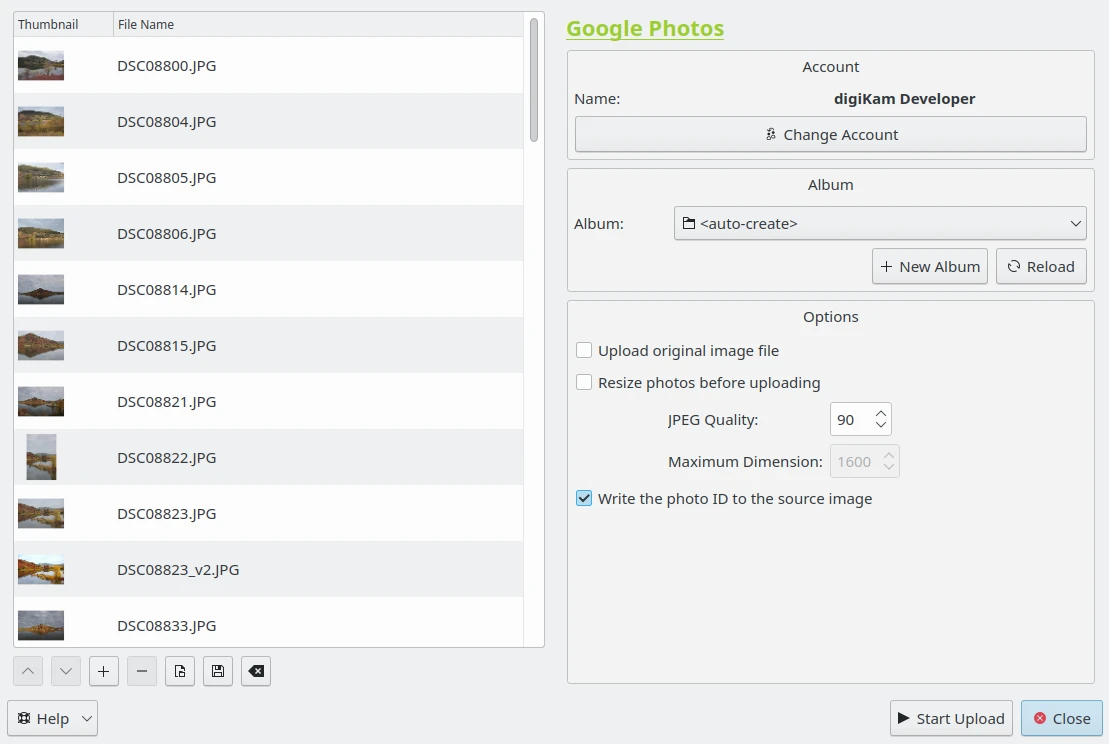
Task: Tick Resize photos before uploading
Action: point(585,383)
